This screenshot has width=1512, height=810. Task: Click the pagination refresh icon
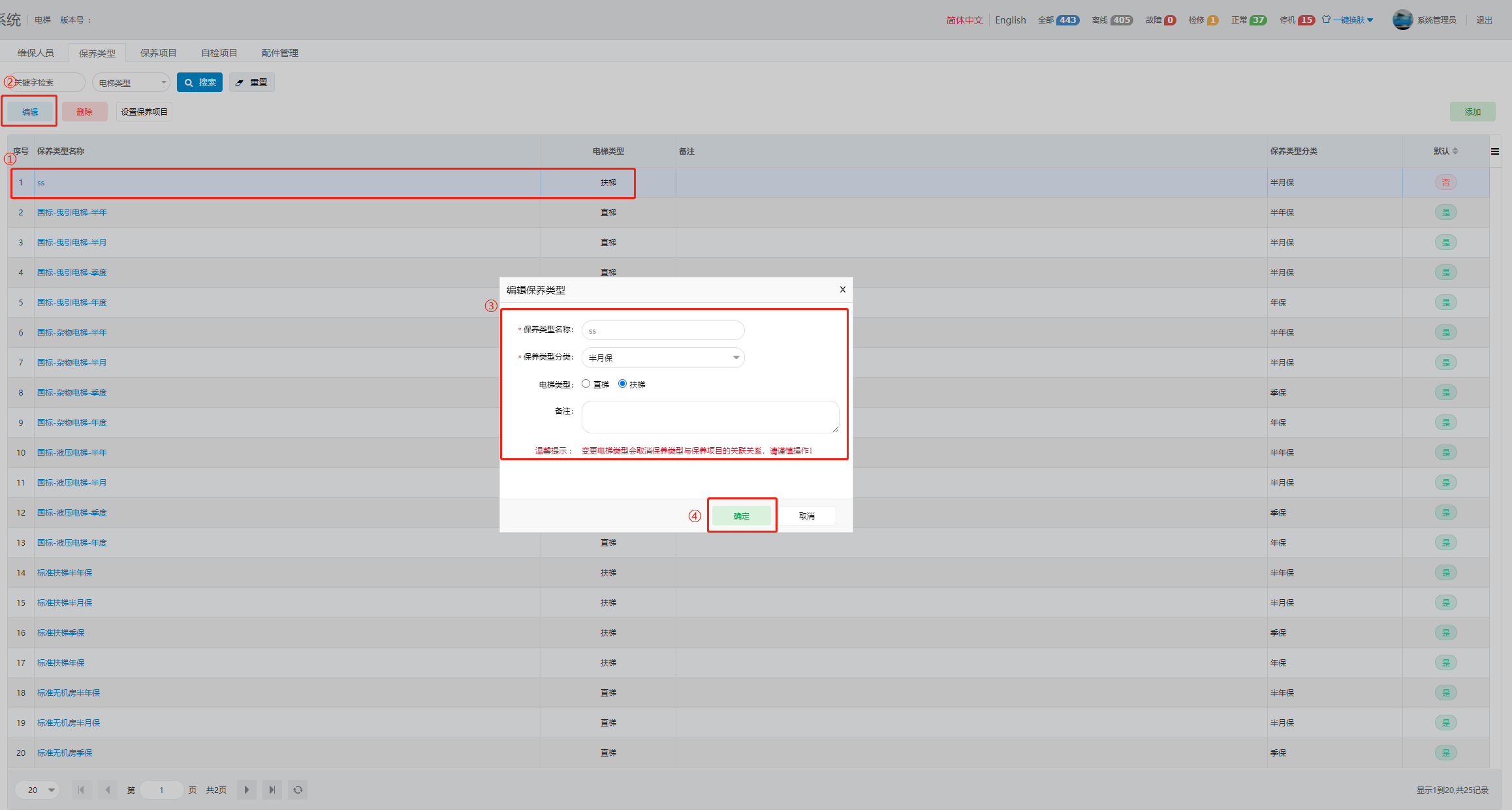[x=298, y=790]
